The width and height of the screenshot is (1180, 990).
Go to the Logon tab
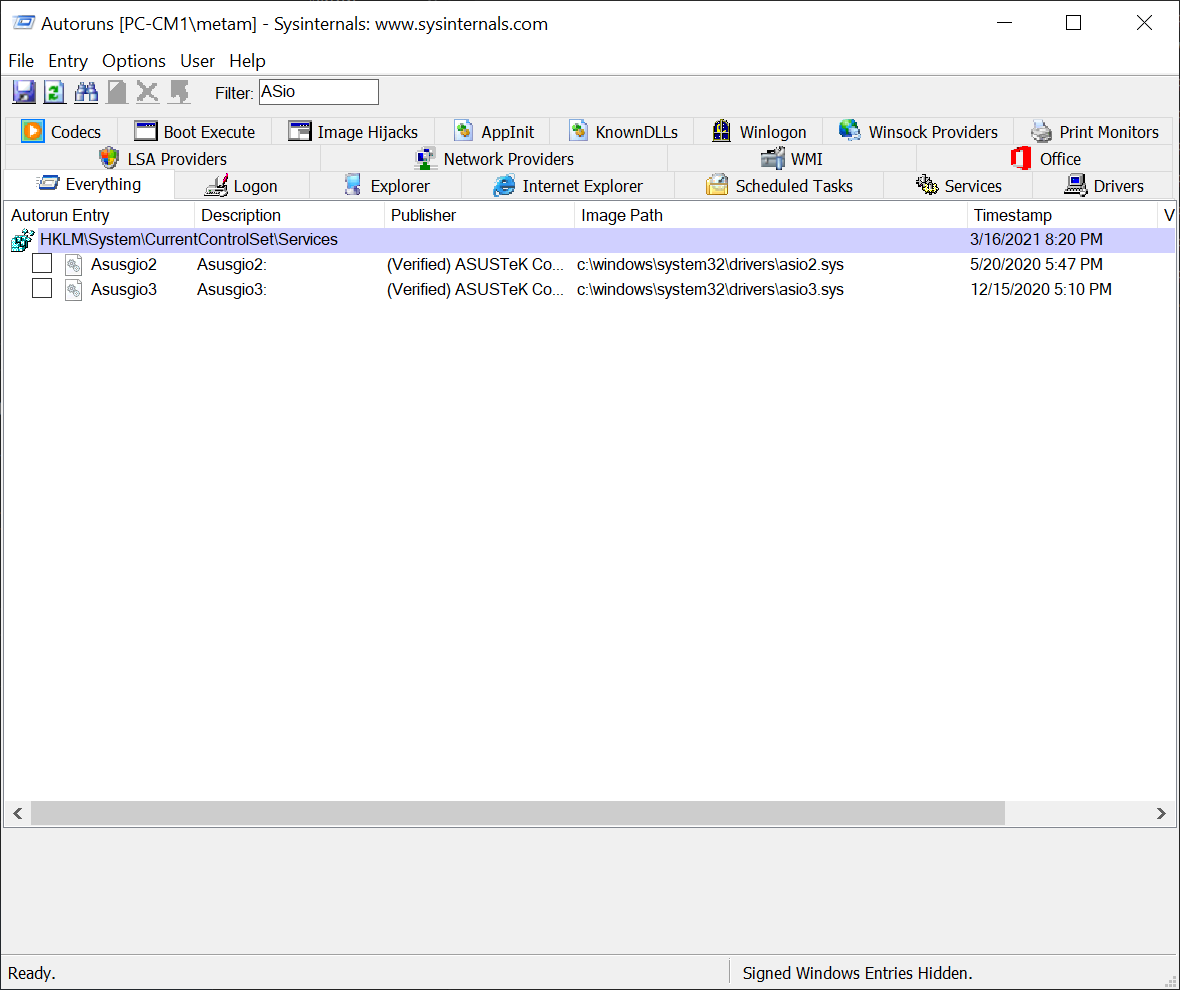pyautogui.click(x=242, y=186)
